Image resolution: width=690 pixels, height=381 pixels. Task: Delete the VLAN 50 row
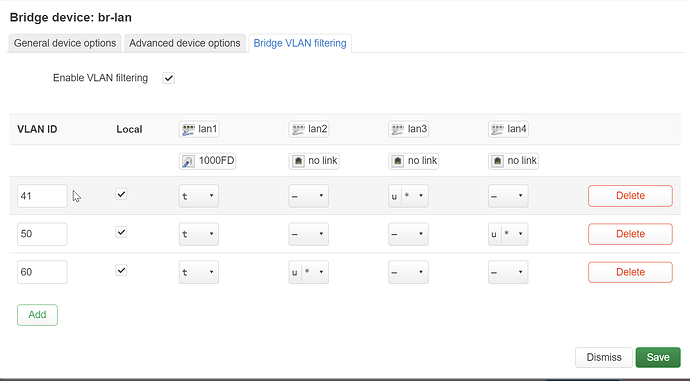tap(630, 234)
